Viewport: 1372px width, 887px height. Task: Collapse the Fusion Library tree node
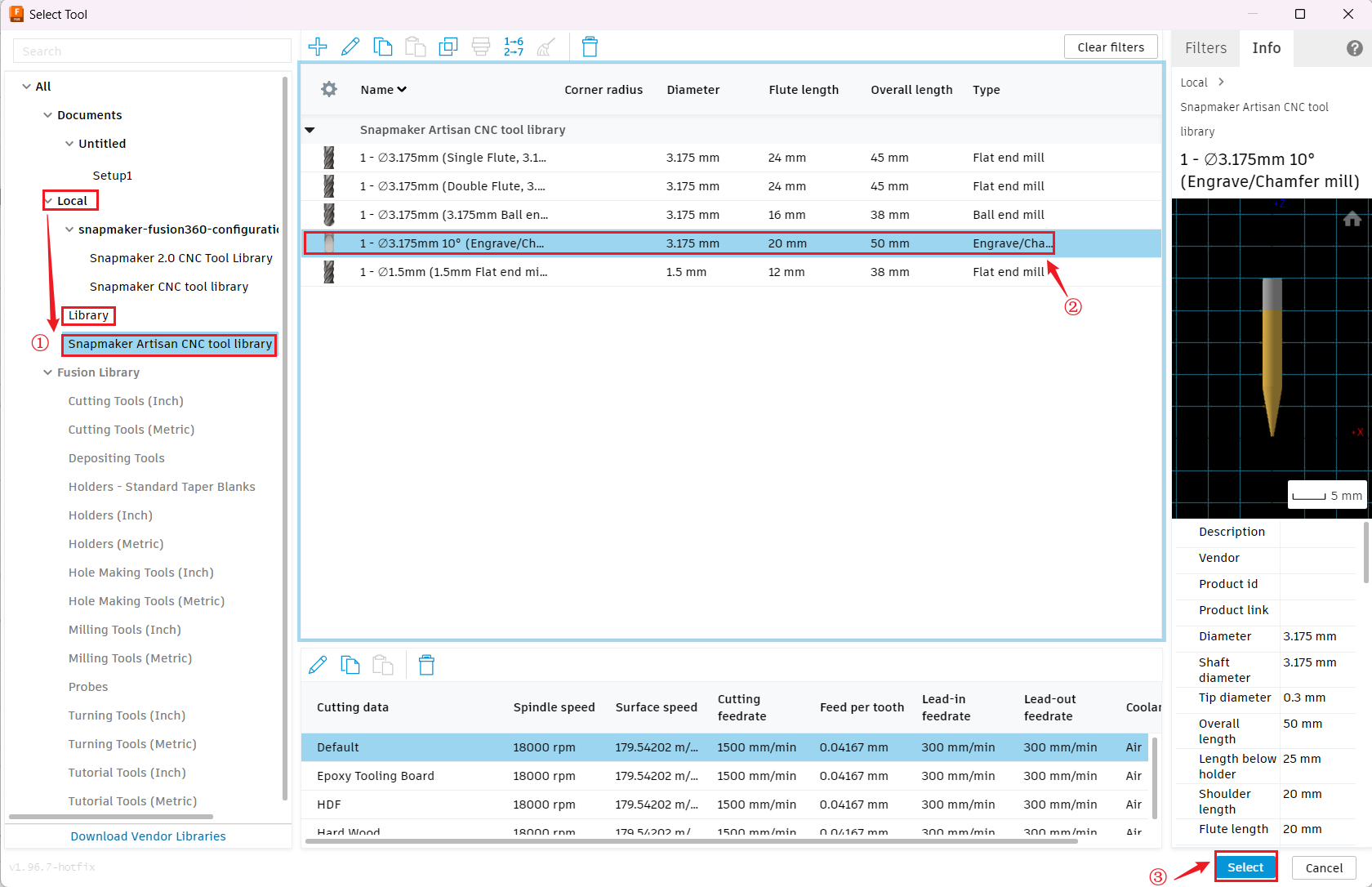(x=47, y=372)
